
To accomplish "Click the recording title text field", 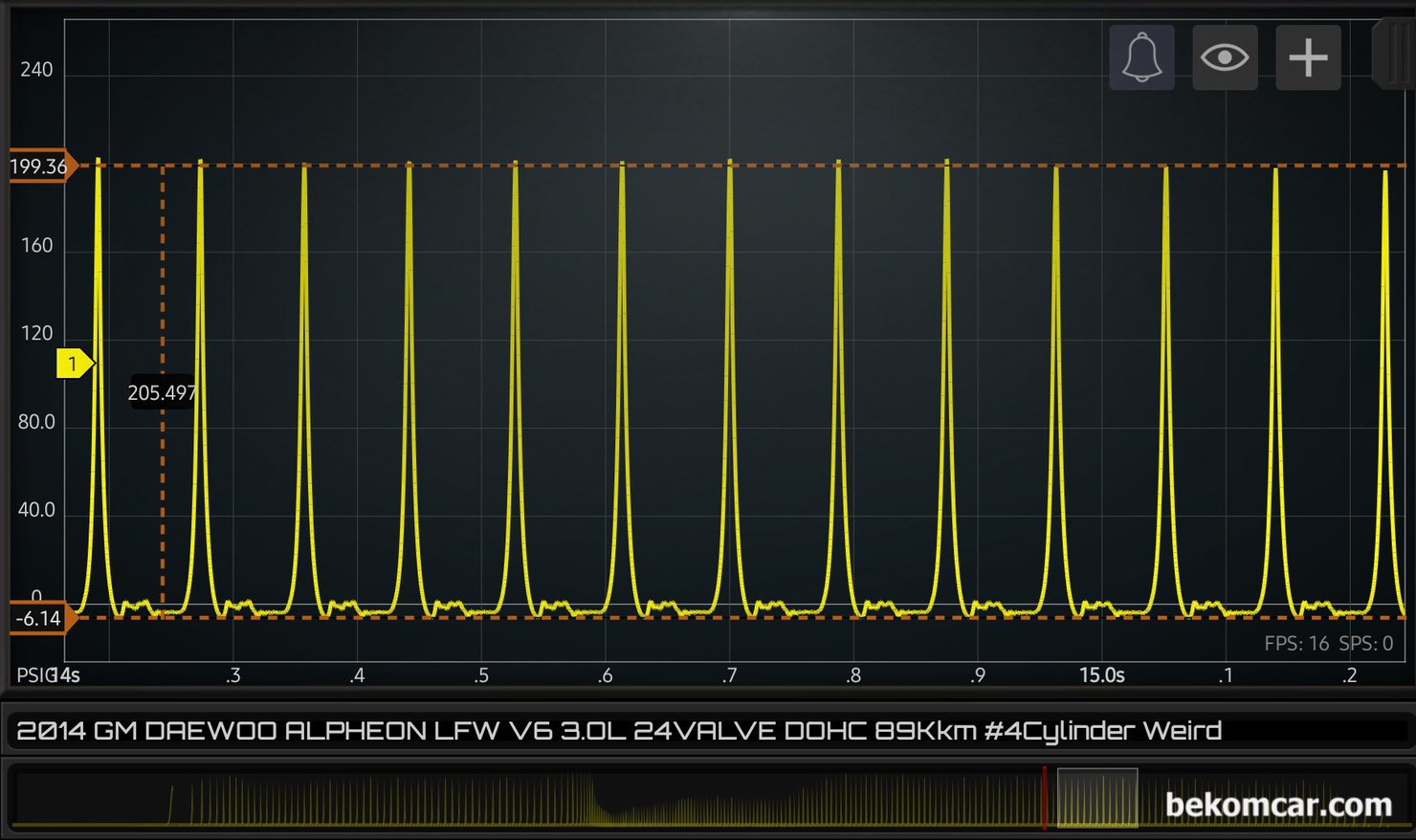I will 618,731.
